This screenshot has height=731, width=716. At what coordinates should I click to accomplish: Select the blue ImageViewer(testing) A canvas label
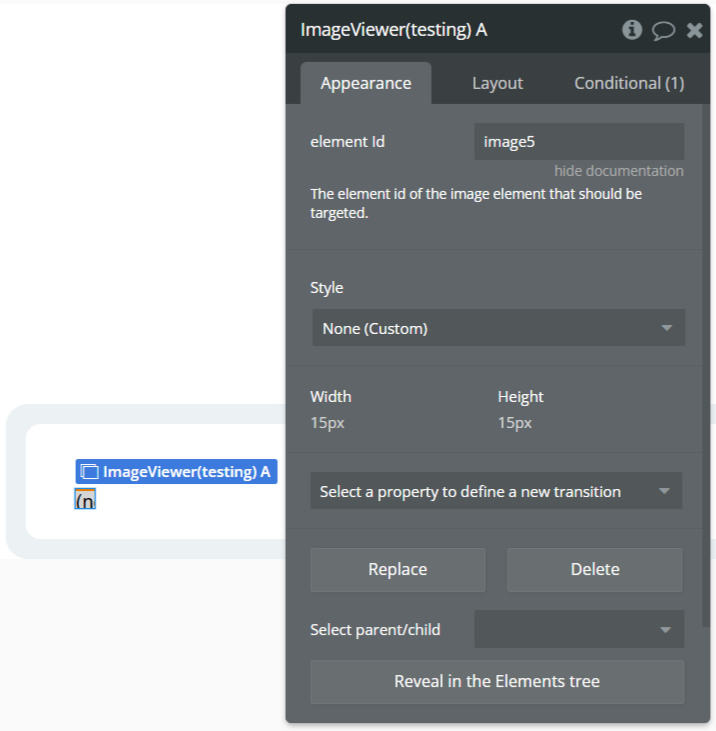pos(186,472)
